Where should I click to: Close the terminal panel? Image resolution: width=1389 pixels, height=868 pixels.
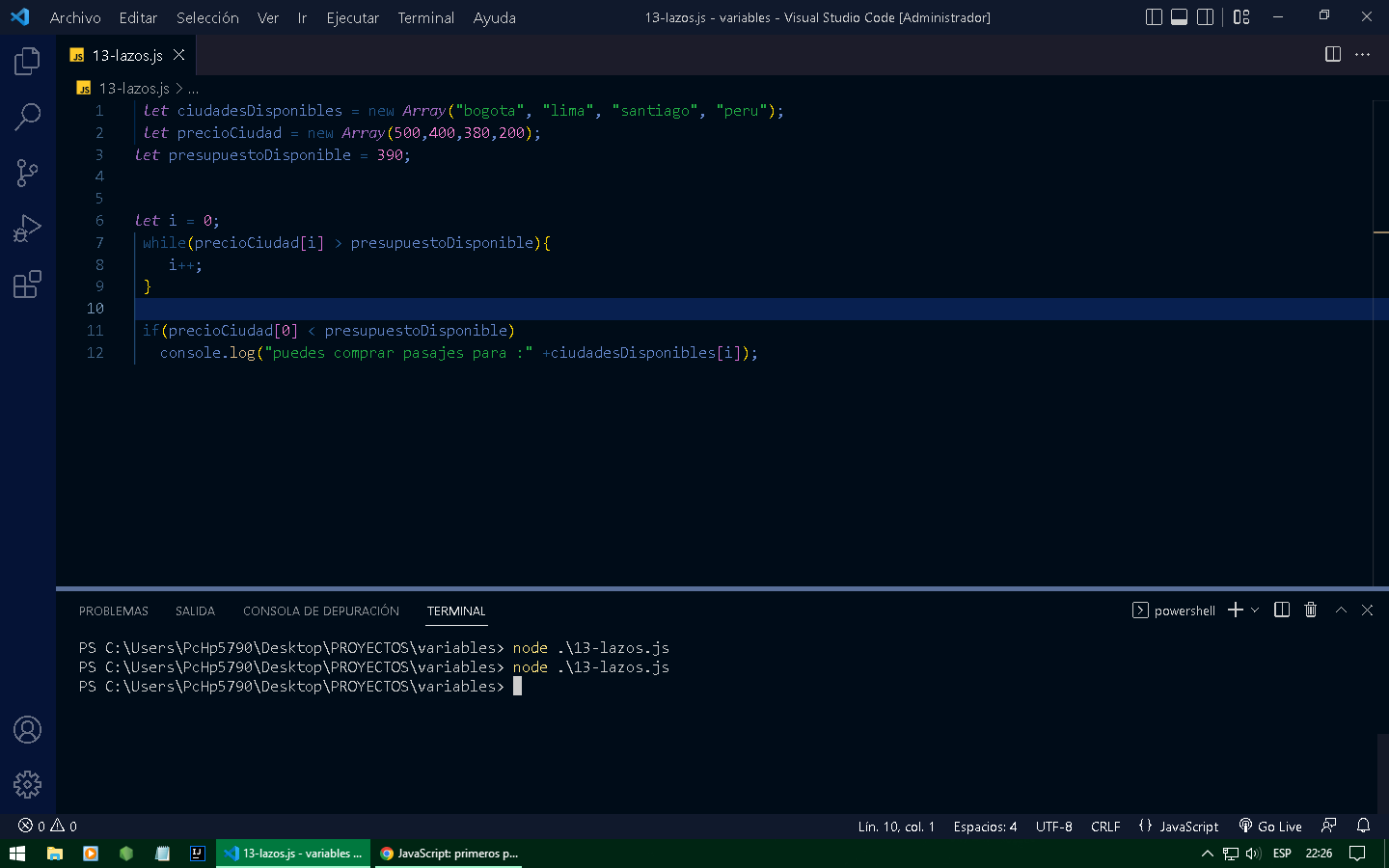click(1367, 610)
